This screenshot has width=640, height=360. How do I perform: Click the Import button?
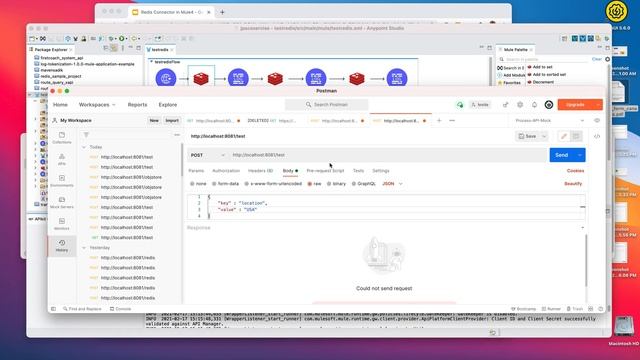click(x=172, y=120)
